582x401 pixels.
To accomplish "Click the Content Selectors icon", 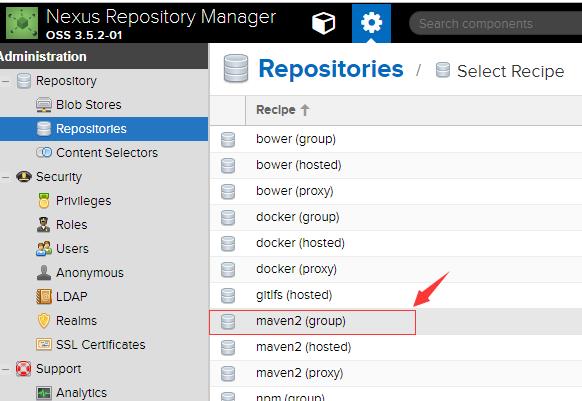I will point(44,152).
